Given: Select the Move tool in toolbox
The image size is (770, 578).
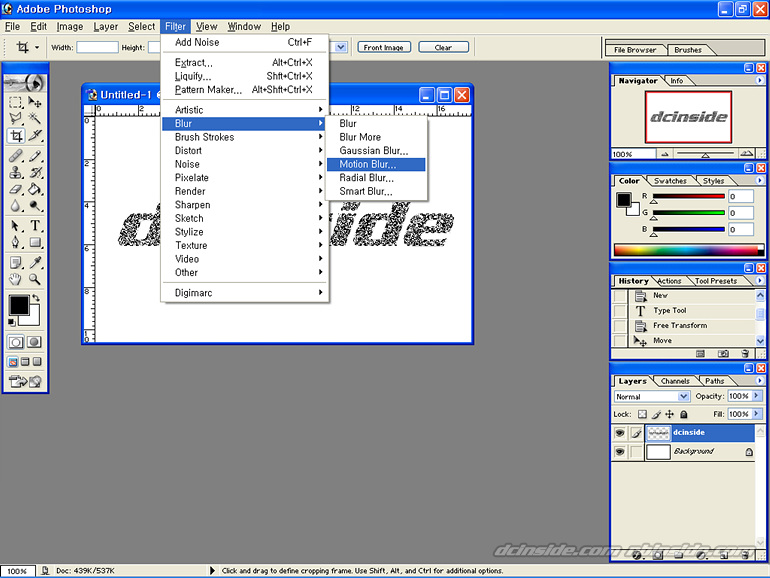Looking at the screenshot, I should [x=34, y=102].
